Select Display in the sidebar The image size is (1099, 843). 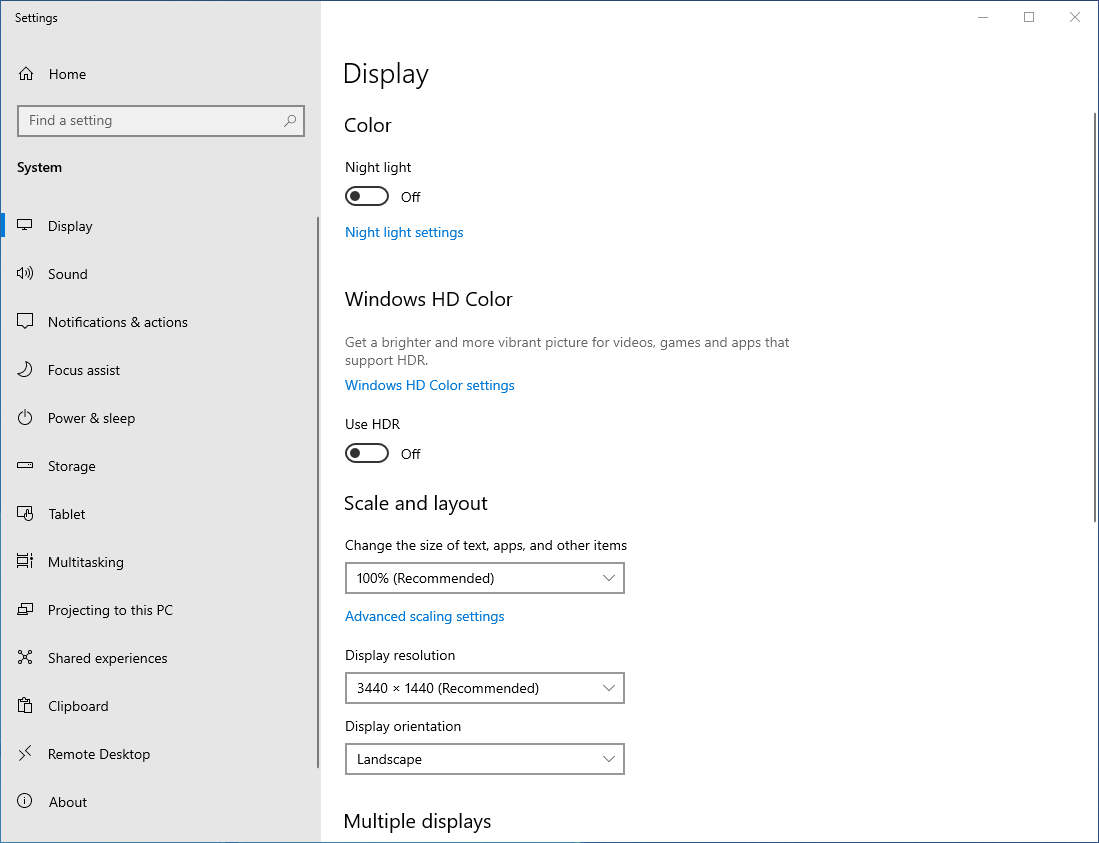point(159,226)
